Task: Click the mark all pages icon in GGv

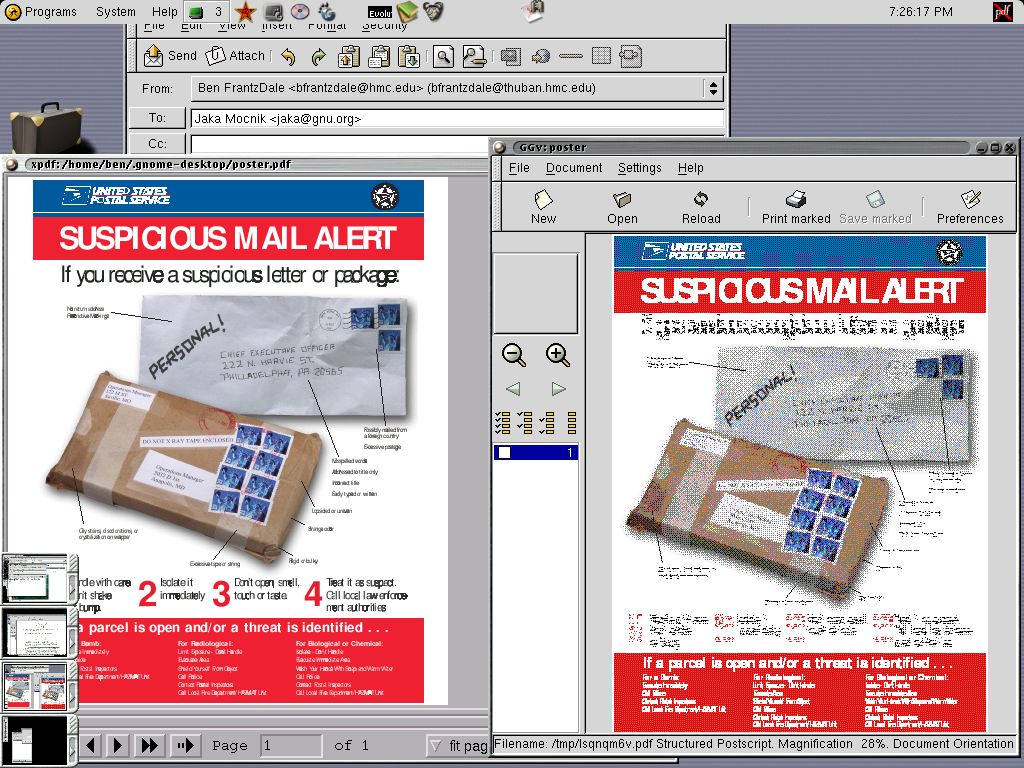Action: pos(502,423)
